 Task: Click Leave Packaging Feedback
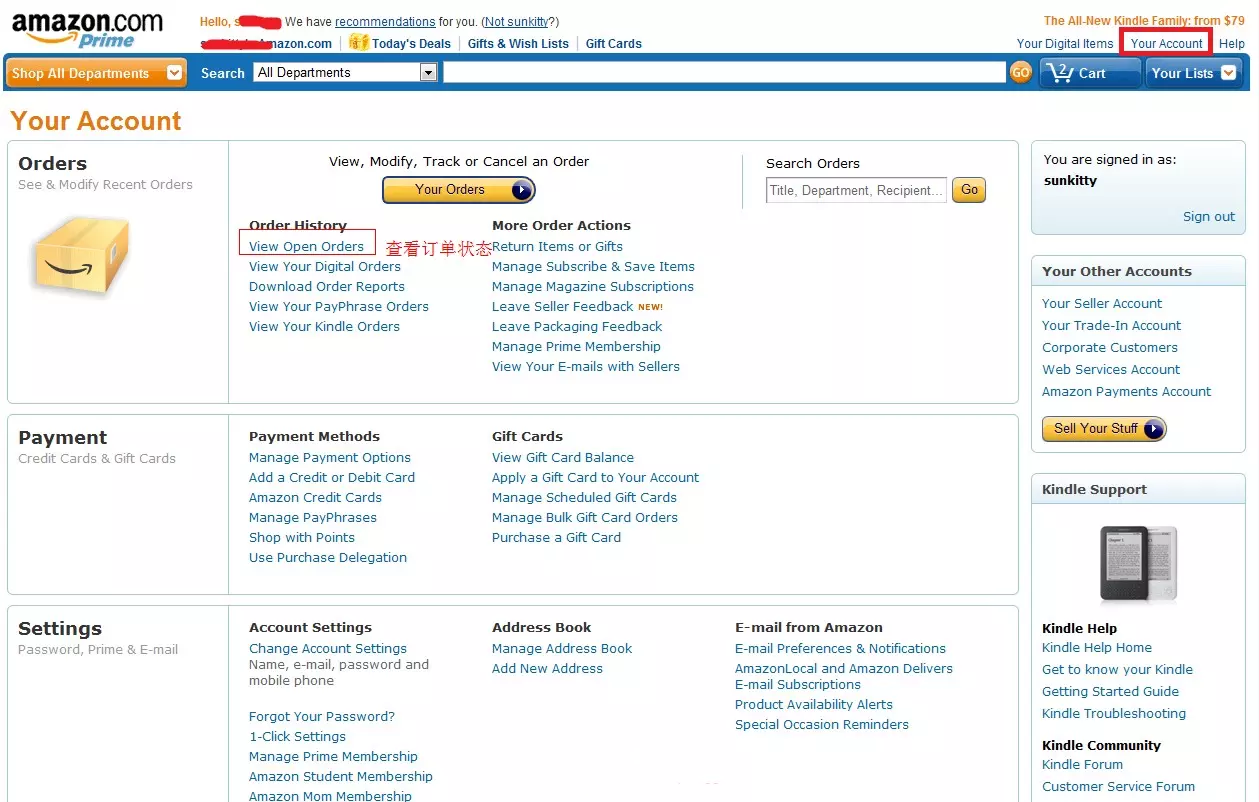pyautogui.click(x=577, y=326)
